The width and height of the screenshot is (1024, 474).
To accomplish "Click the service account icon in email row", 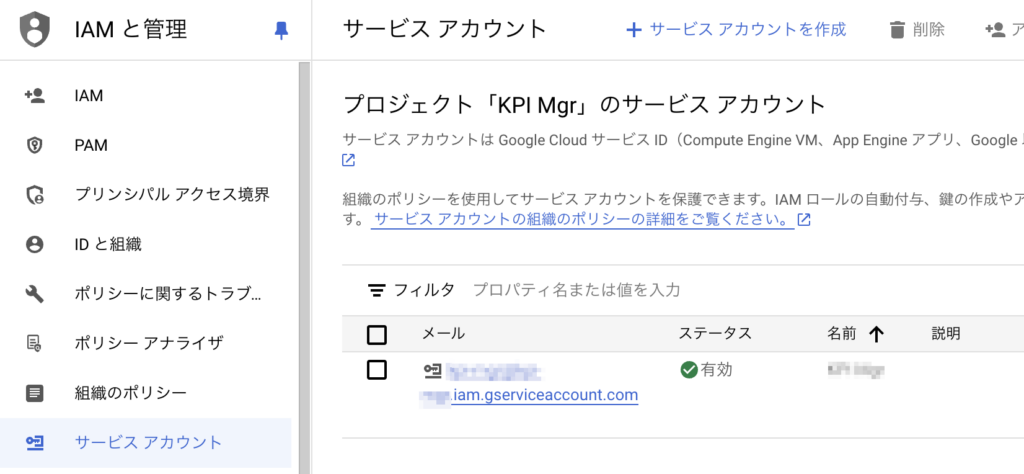I will [433, 371].
